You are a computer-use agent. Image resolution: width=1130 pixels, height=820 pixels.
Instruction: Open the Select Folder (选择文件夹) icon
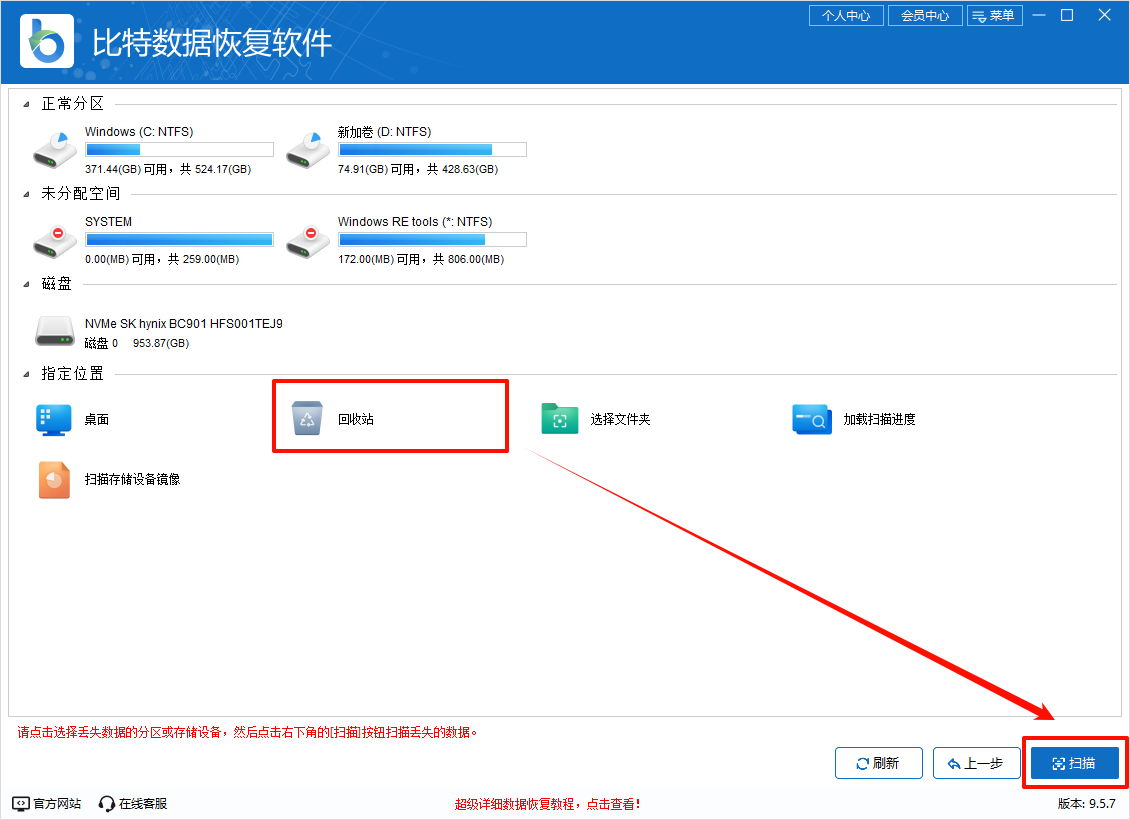(560, 419)
